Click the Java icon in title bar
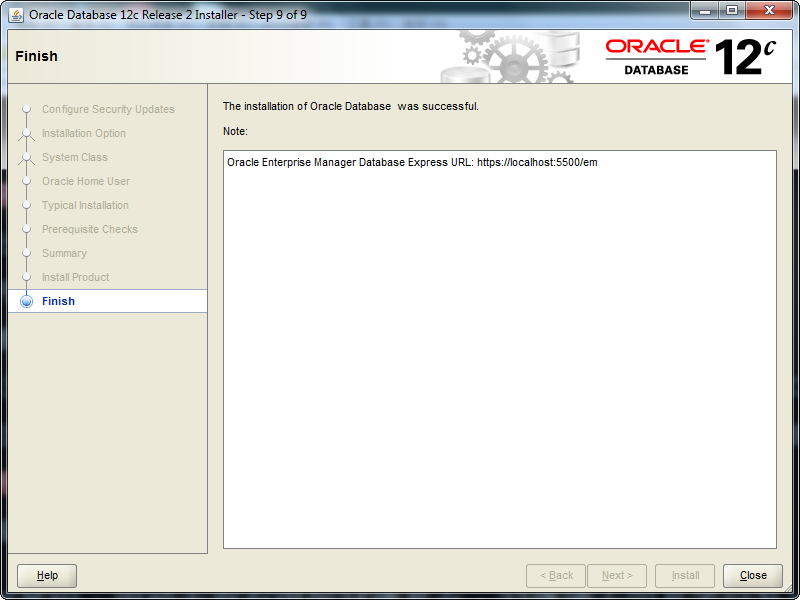The width and height of the screenshot is (800, 600). coord(16,15)
